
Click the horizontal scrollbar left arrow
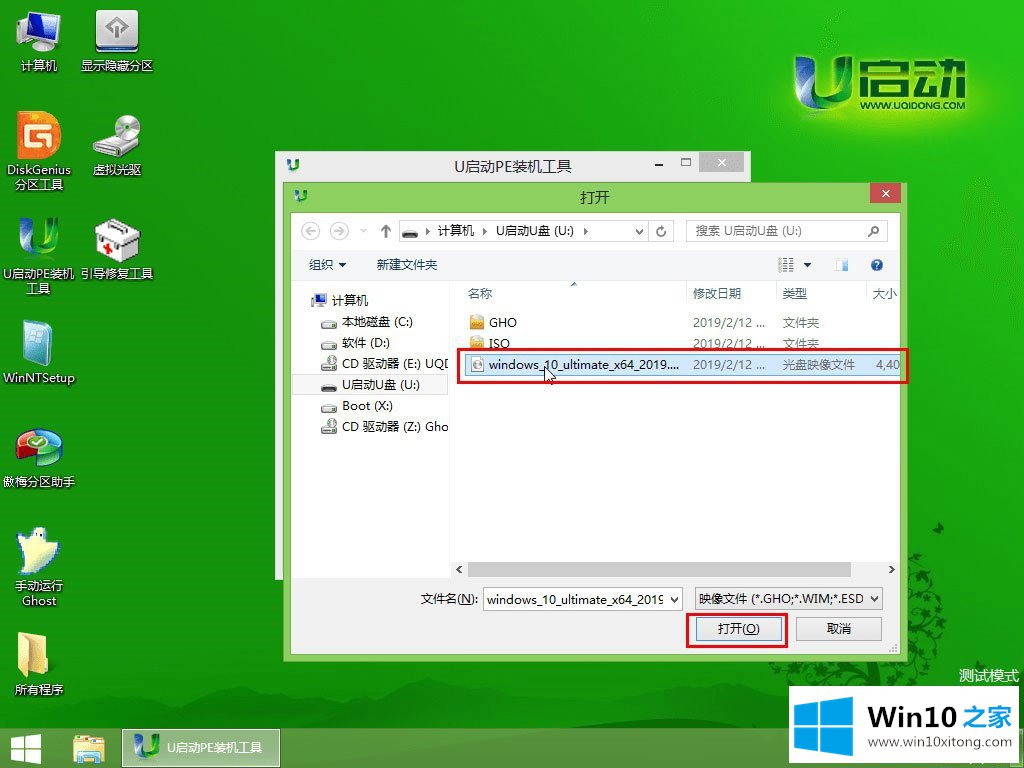(459, 569)
